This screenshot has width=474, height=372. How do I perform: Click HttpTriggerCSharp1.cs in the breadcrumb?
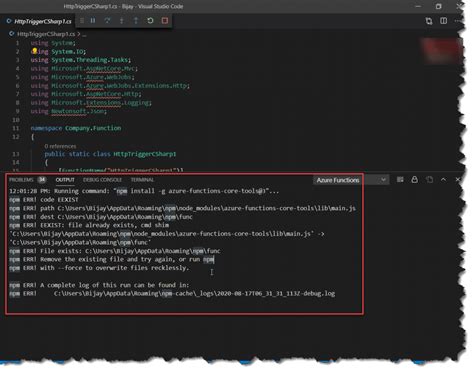coord(46,34)
